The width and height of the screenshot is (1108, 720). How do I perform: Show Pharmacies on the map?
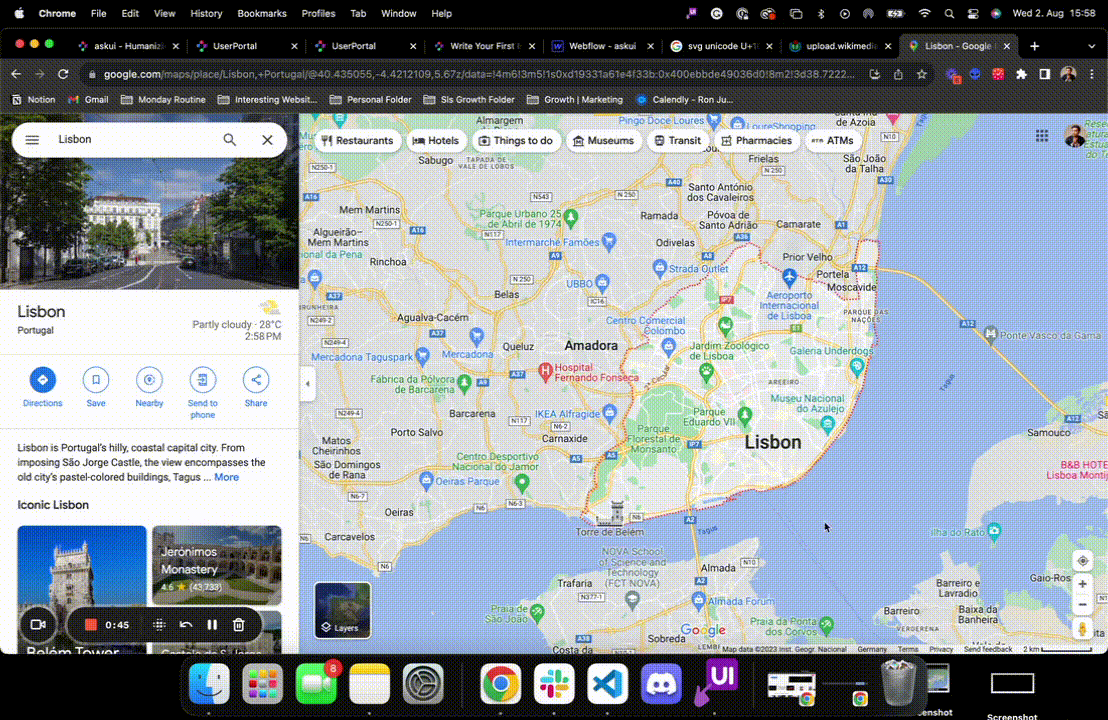pos(757,141)
